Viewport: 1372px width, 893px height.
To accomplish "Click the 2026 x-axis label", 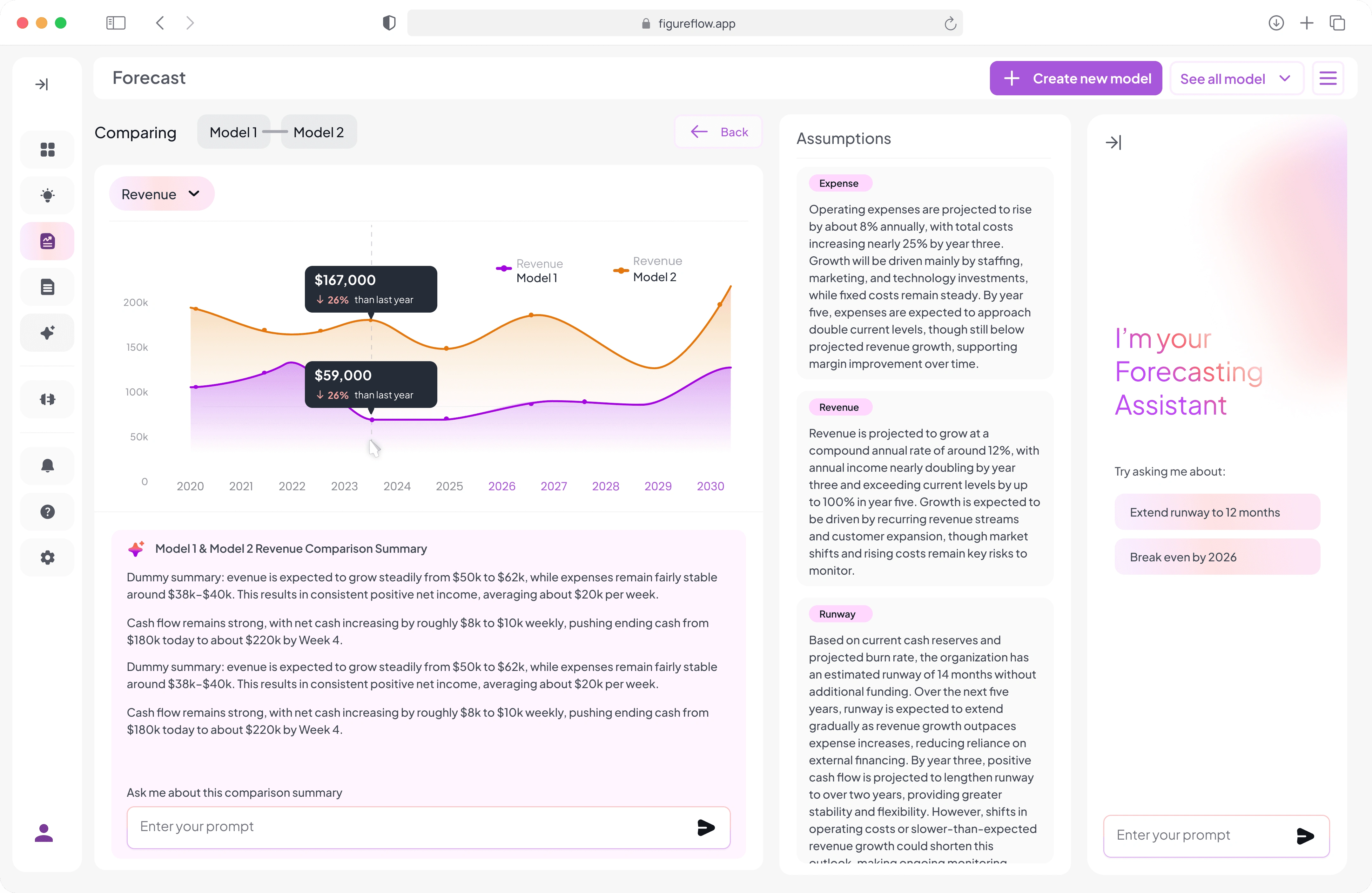I will click(x=501, y=486).
